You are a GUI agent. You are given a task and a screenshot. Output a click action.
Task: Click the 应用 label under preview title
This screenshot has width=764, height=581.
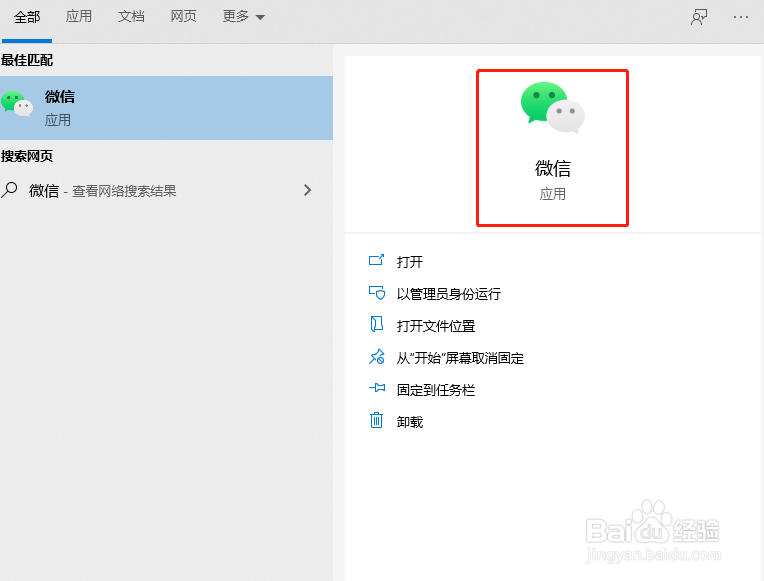coord(553,194)
